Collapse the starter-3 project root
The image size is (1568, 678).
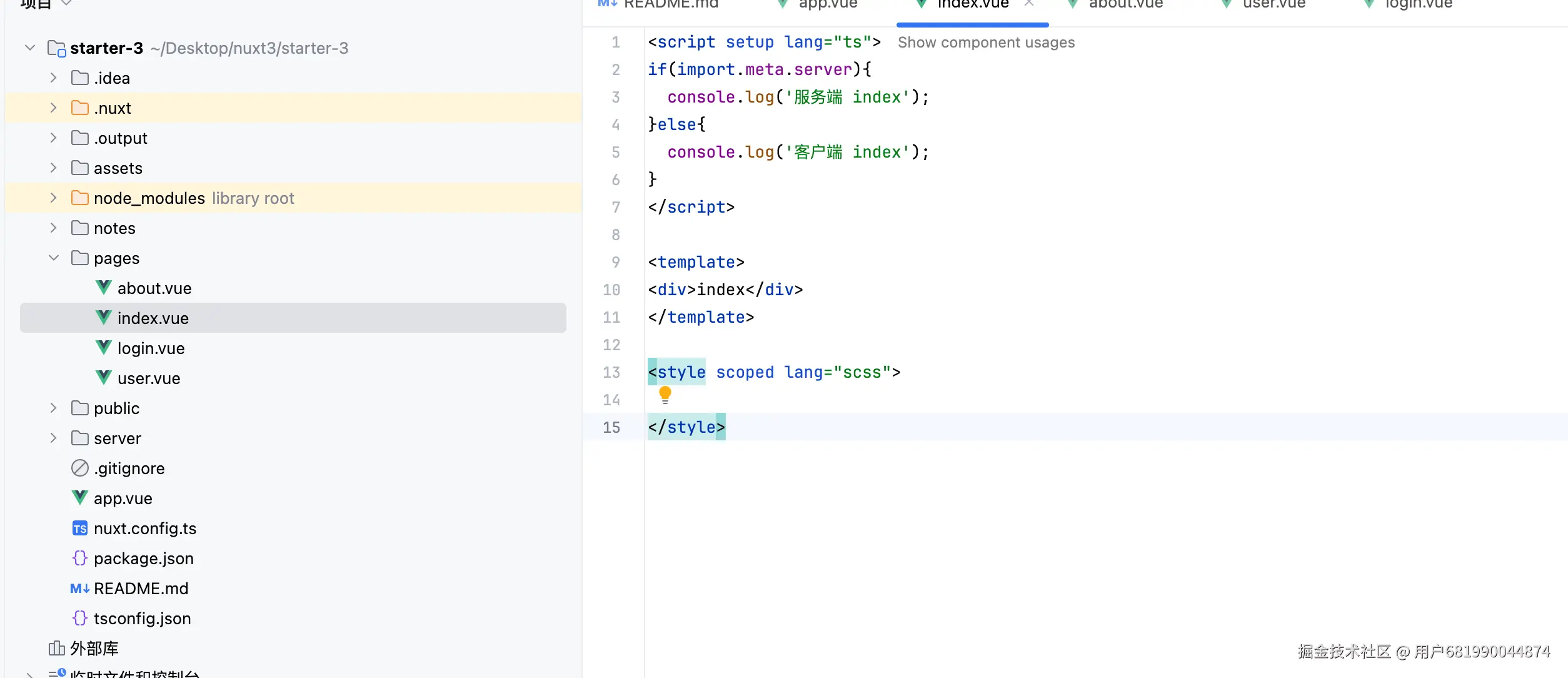point(30,48)
